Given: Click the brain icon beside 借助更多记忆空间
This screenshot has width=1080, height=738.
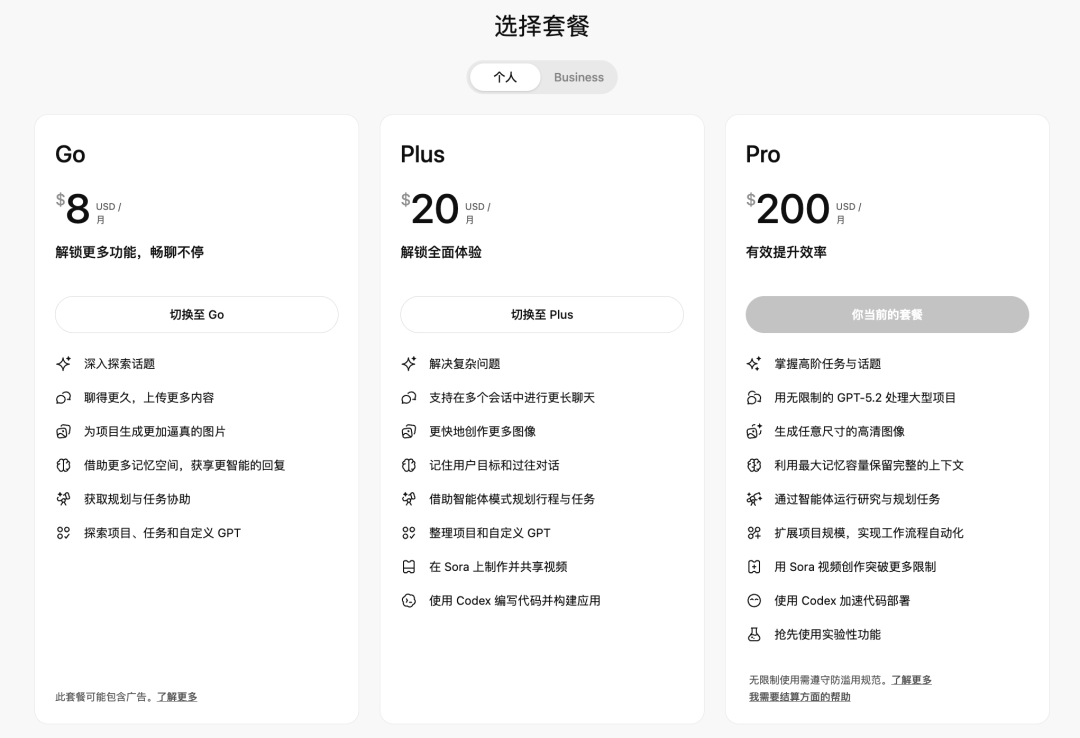Looking at the screenshot, I should [63, 465].
